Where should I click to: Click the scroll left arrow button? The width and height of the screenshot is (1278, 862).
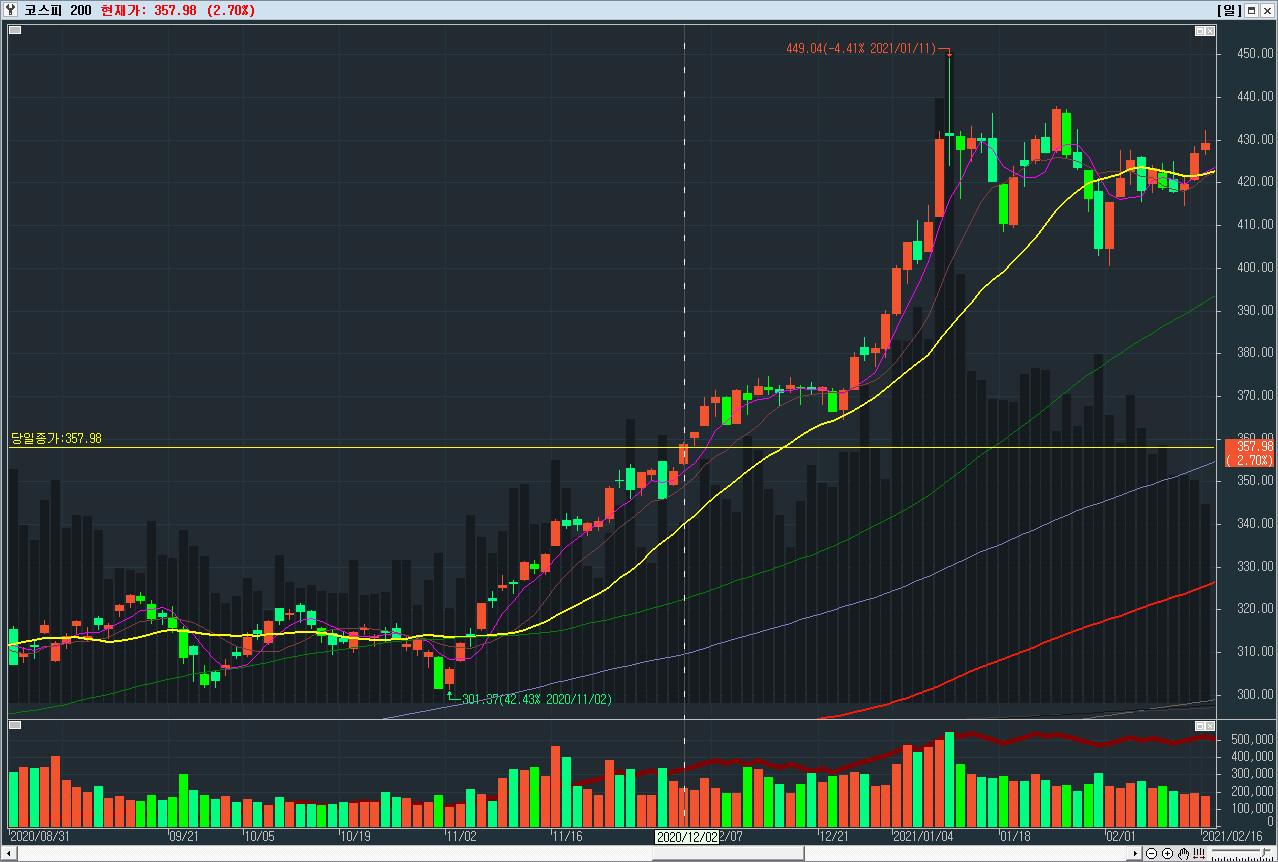[8, 853]
